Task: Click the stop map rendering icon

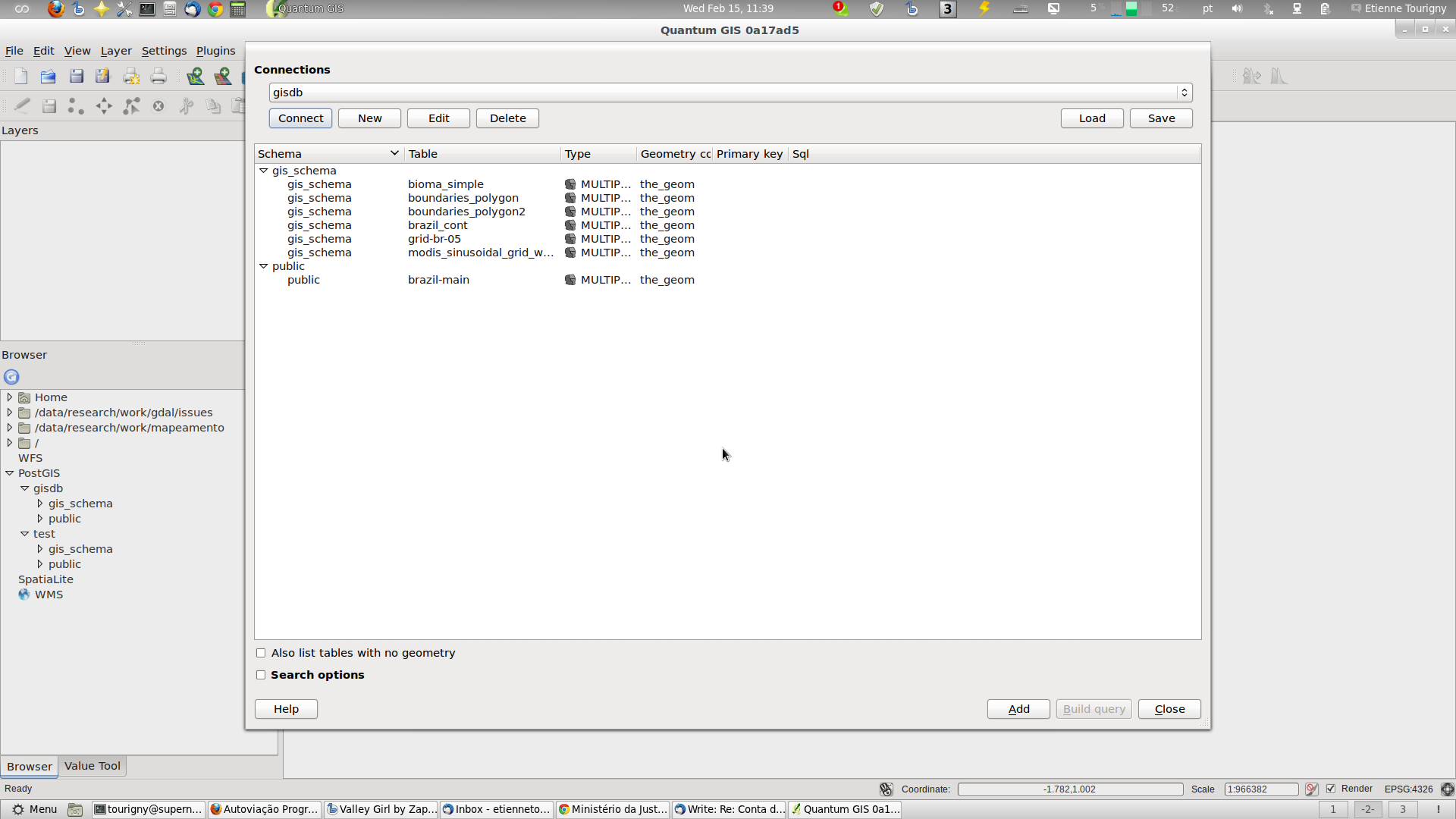Action: point(1312,789)
